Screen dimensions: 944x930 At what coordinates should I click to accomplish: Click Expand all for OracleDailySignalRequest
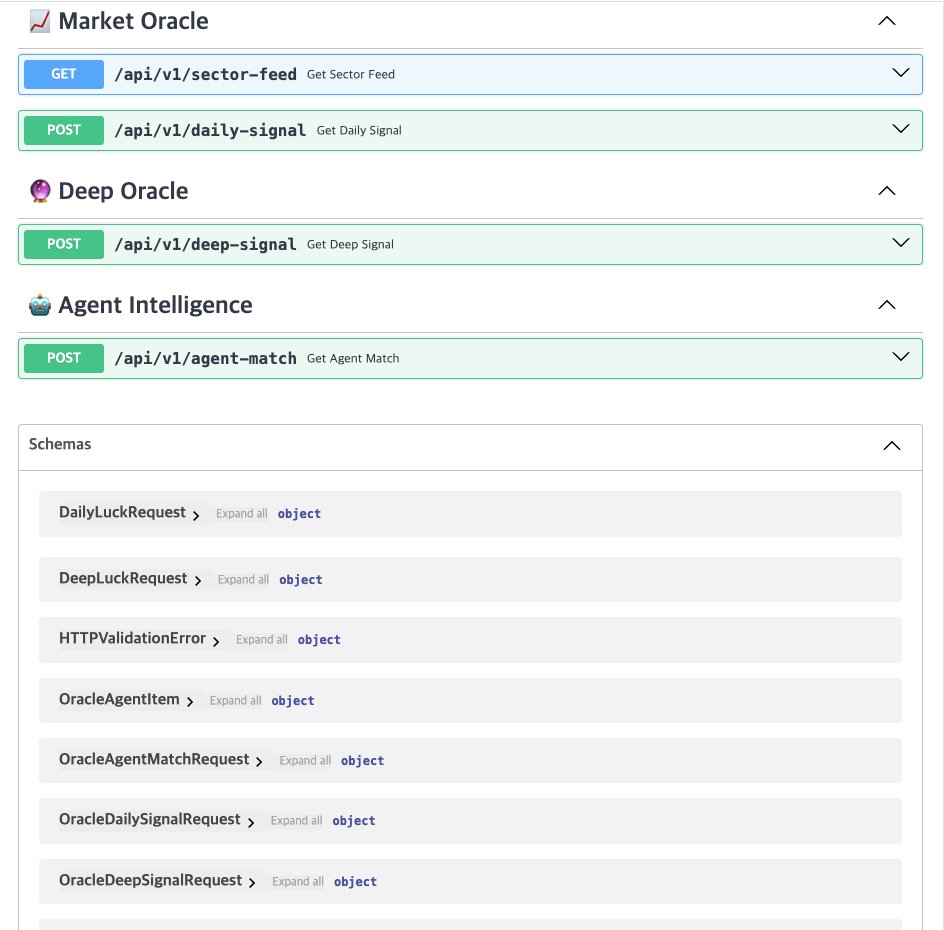point(296,820)
